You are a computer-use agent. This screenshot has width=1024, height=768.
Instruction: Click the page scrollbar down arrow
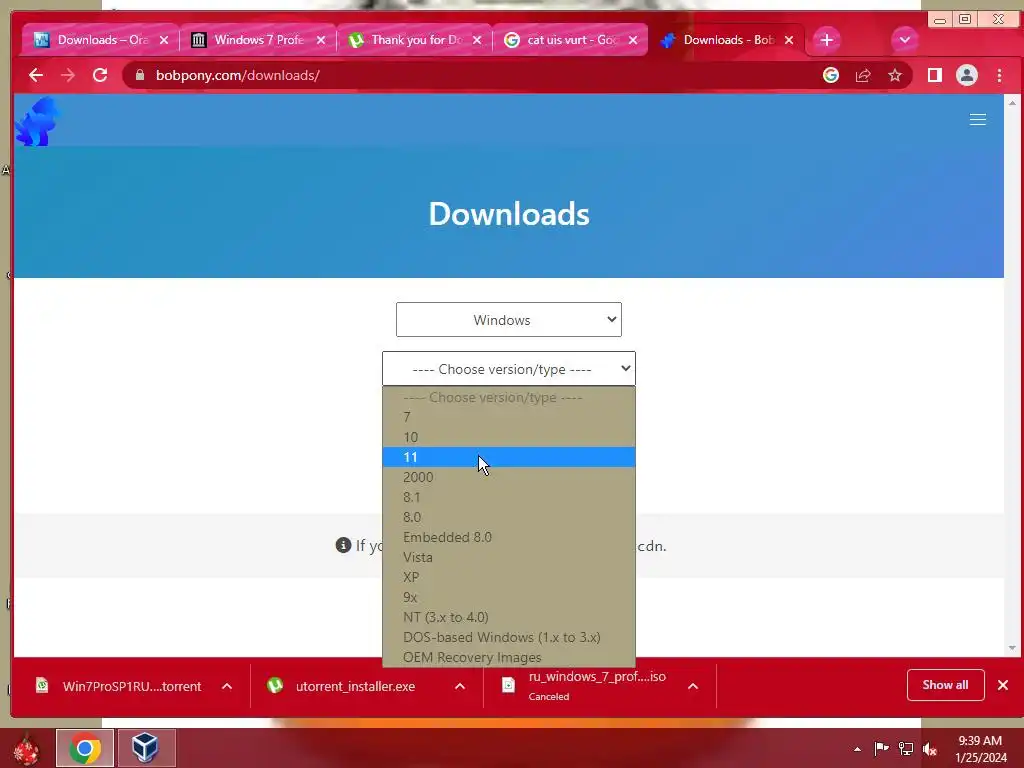click(1012, 648)
